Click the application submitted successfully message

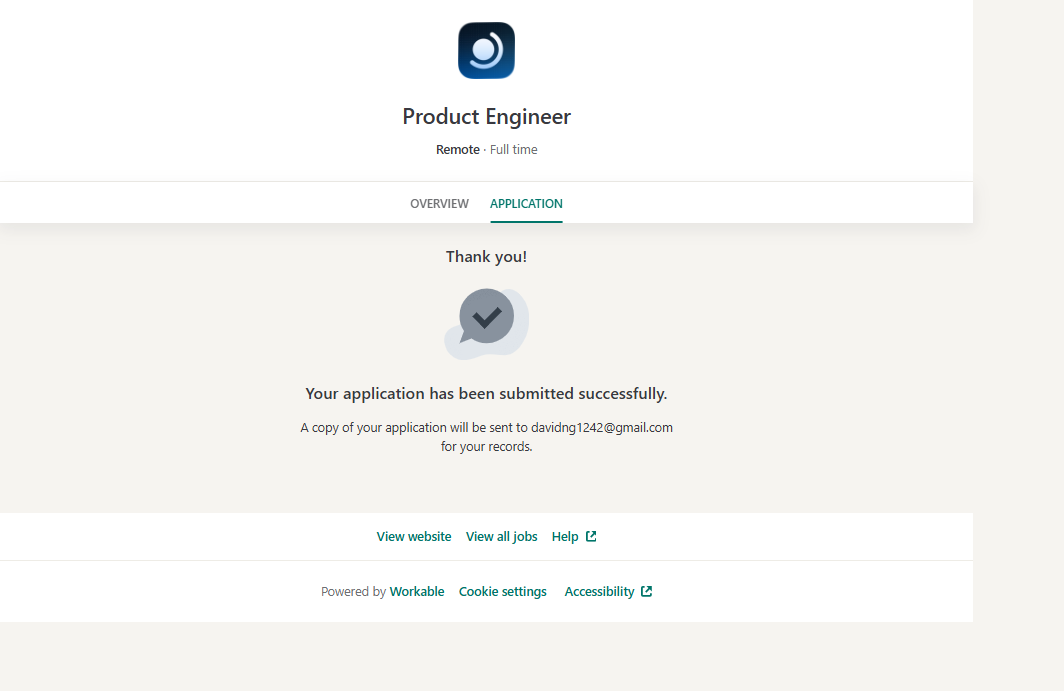[x=486, y=394]
